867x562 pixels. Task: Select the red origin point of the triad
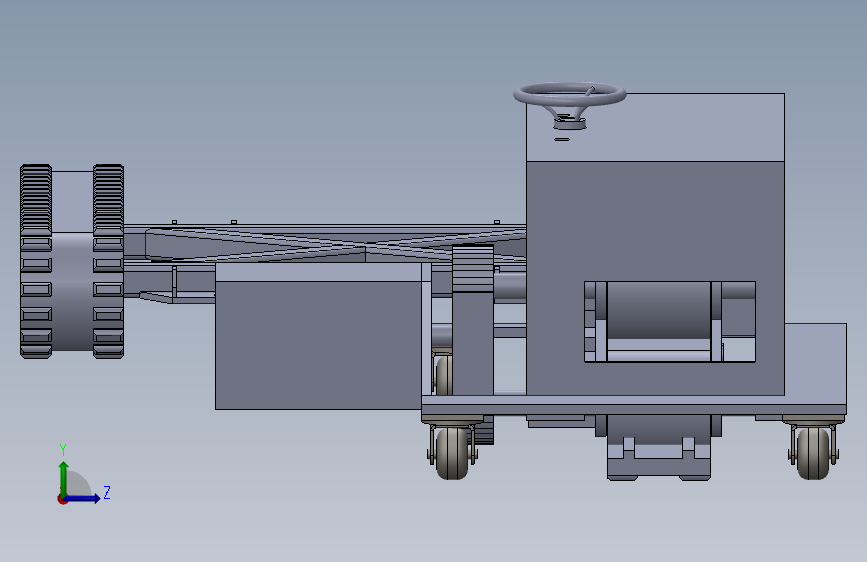click(x=62, y=499)
